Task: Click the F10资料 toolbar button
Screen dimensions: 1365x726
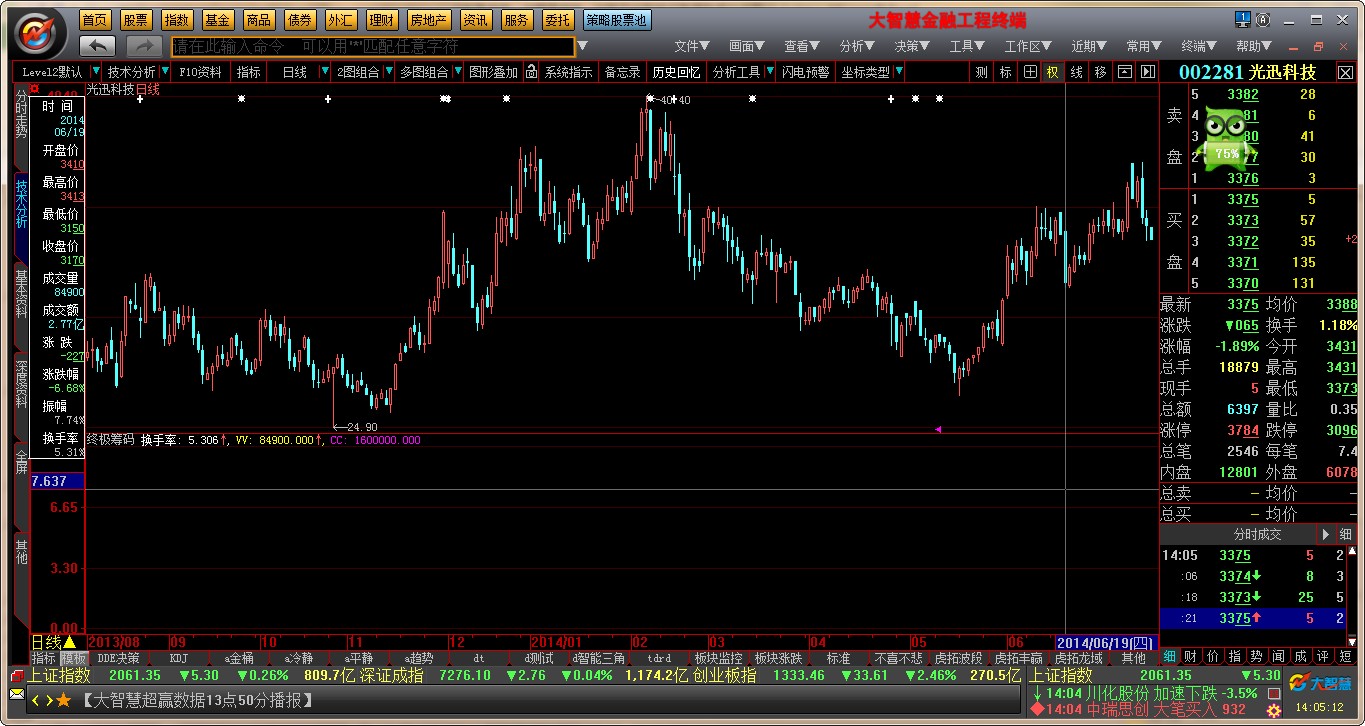Action: [x=200, y=72]
